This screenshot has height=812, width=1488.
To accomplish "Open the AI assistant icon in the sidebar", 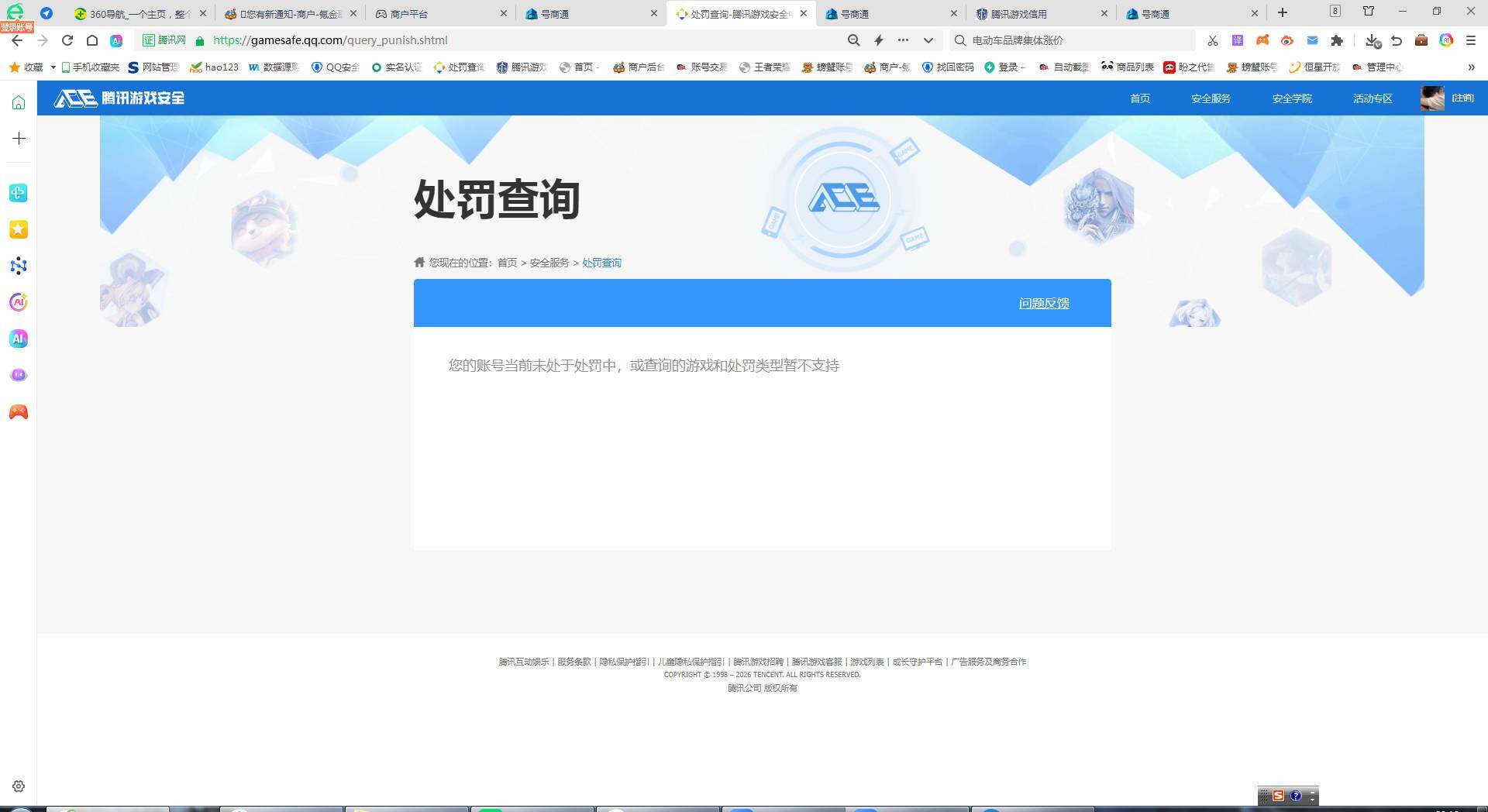I will point(18,339).
